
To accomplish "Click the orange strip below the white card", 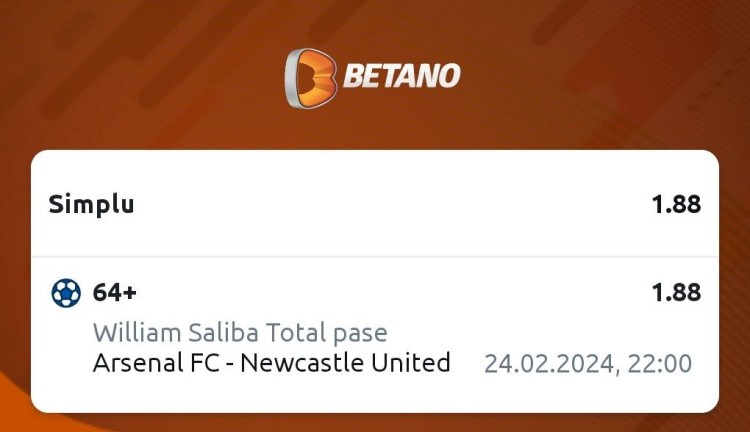I will (375, 423).
